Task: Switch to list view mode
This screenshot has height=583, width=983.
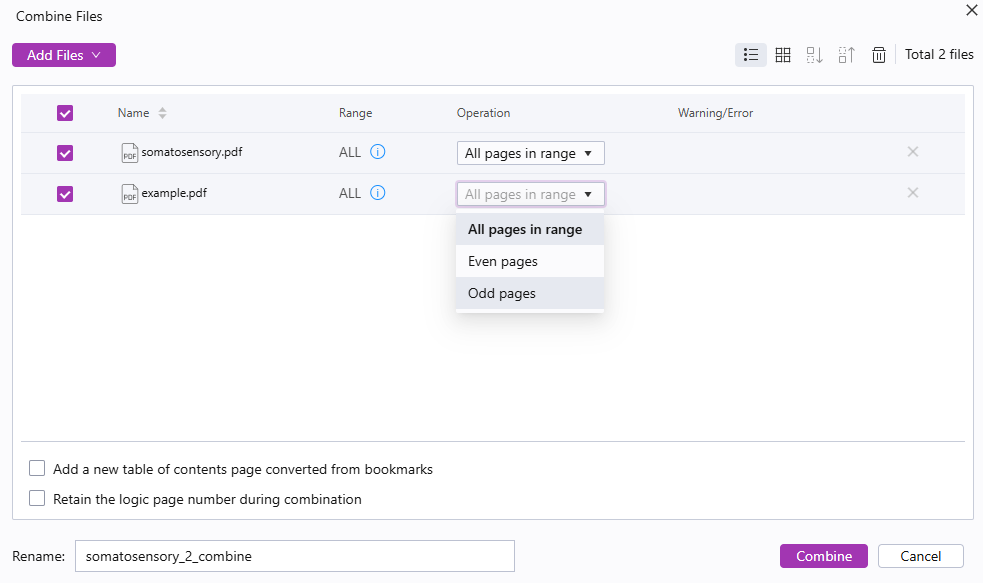Action: tap(751, 55)
